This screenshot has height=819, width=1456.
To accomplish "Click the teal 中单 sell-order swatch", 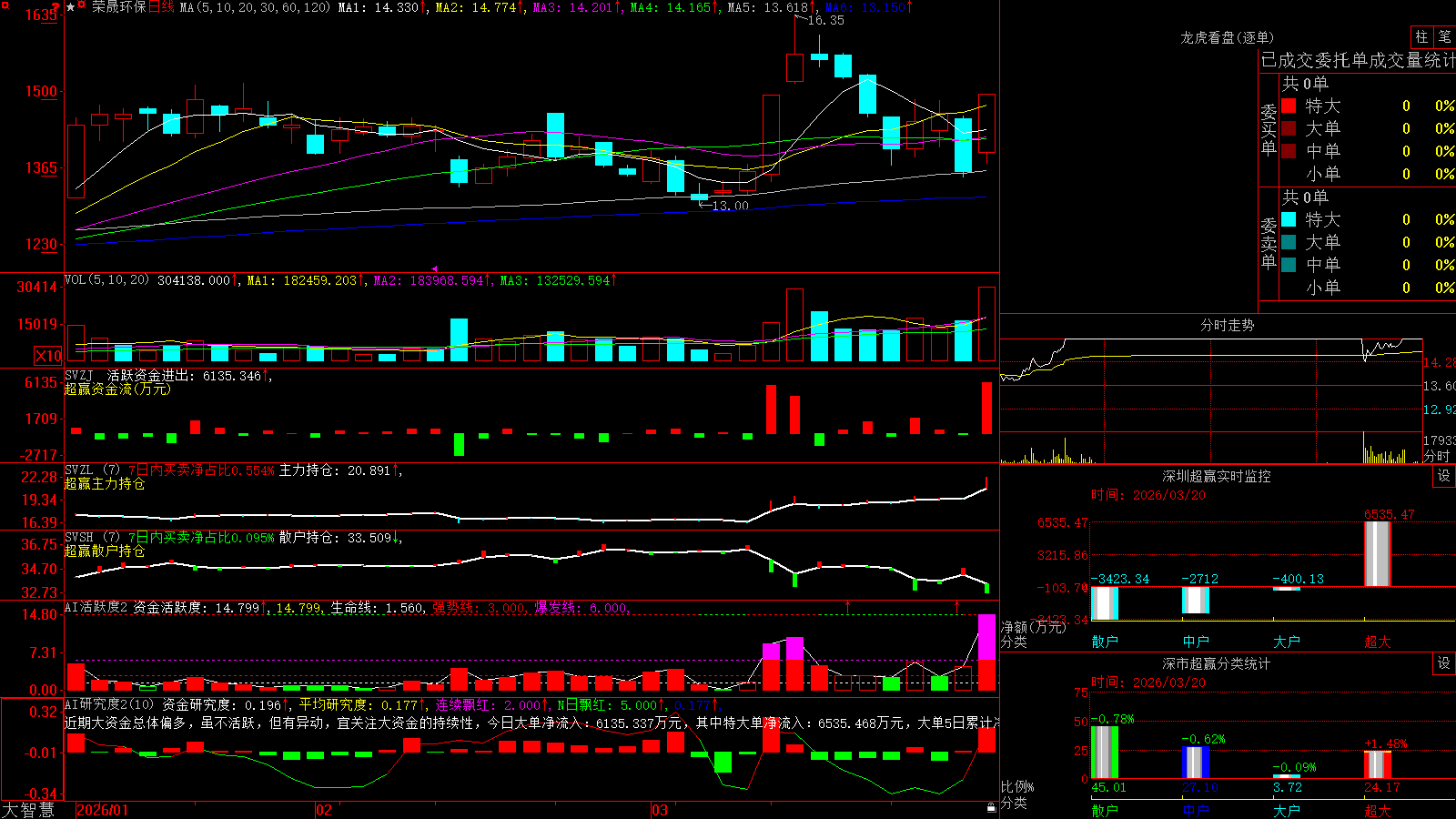I will [x=1289, y=265].
